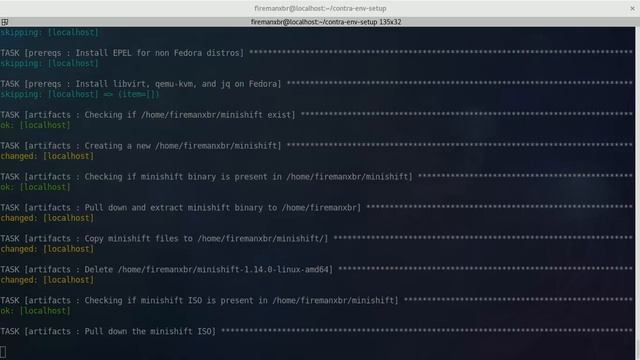Click 'changed: [localhost]' under Delete task
The image size is (640, 360).
pos(47,280)
